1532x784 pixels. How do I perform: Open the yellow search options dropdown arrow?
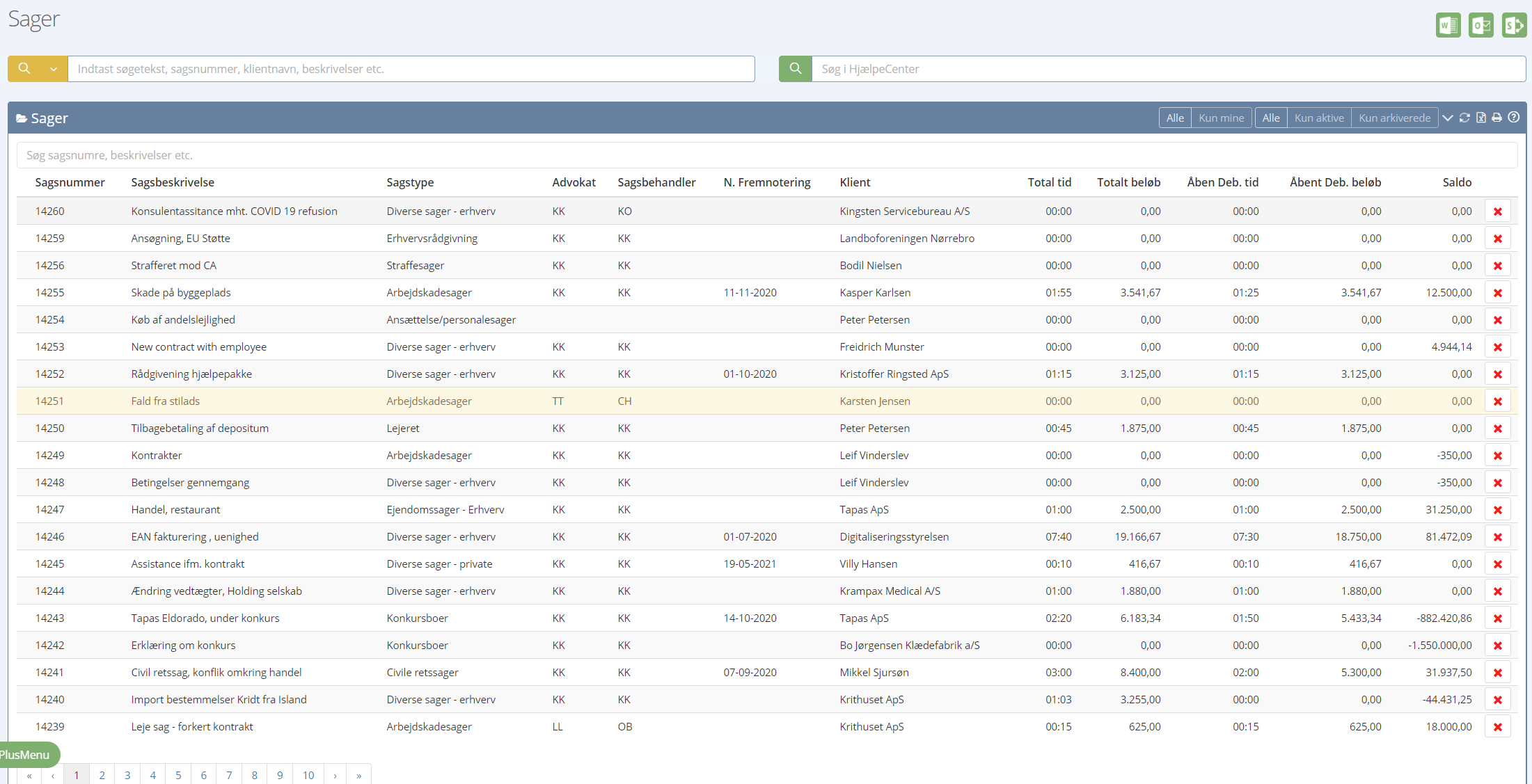coord(54,69)
